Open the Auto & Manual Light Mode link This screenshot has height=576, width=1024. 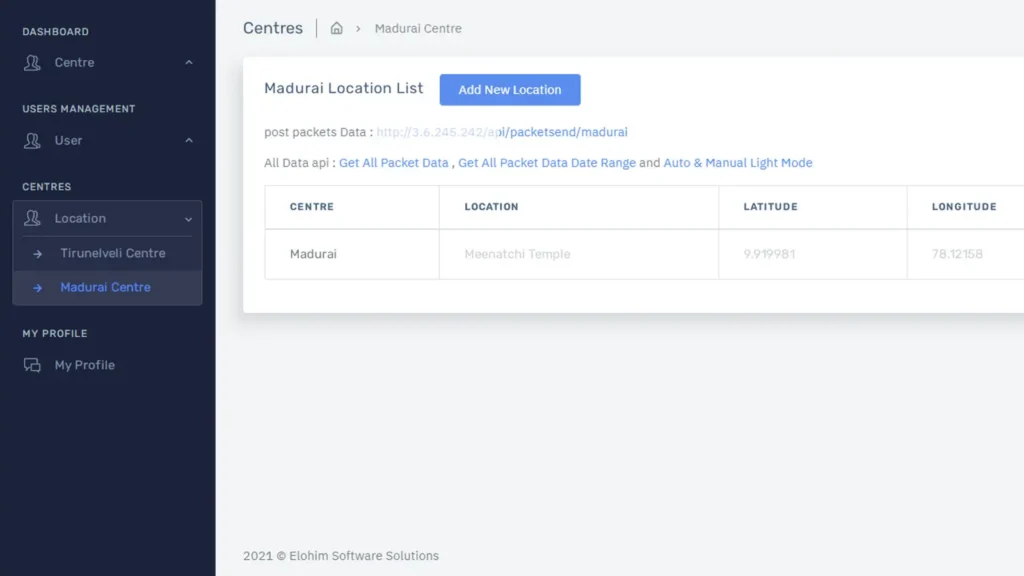[x=738, y=162]
